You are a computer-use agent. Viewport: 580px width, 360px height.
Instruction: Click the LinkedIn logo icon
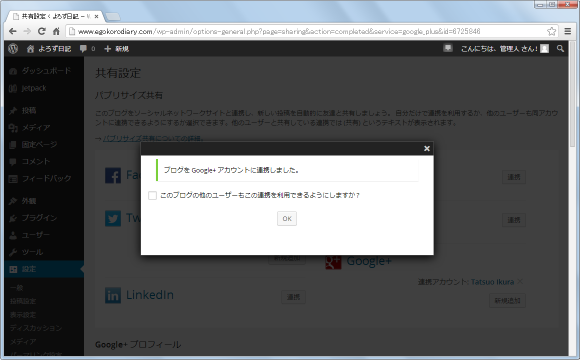point(113,295)
